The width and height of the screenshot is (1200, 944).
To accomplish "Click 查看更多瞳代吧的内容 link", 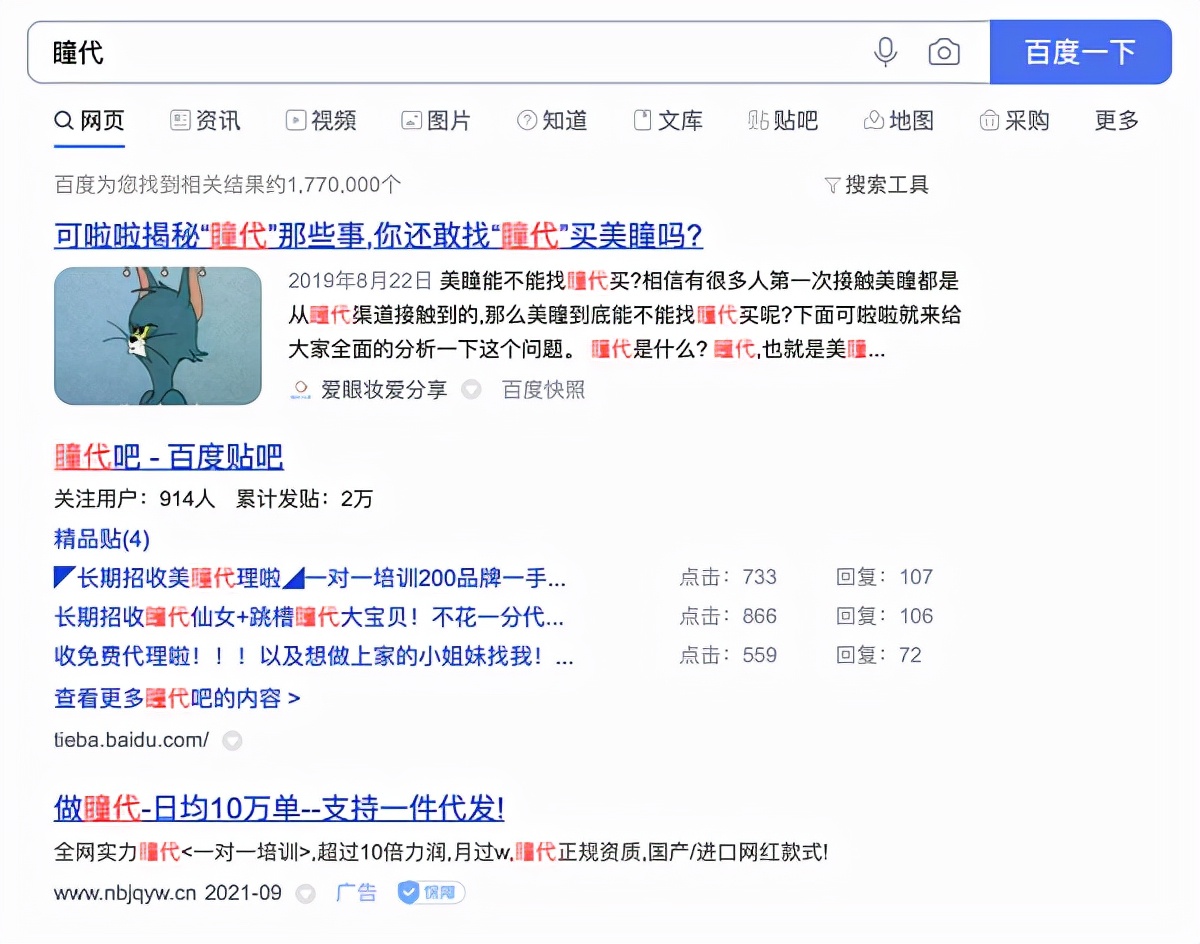I will click(176, 699).
